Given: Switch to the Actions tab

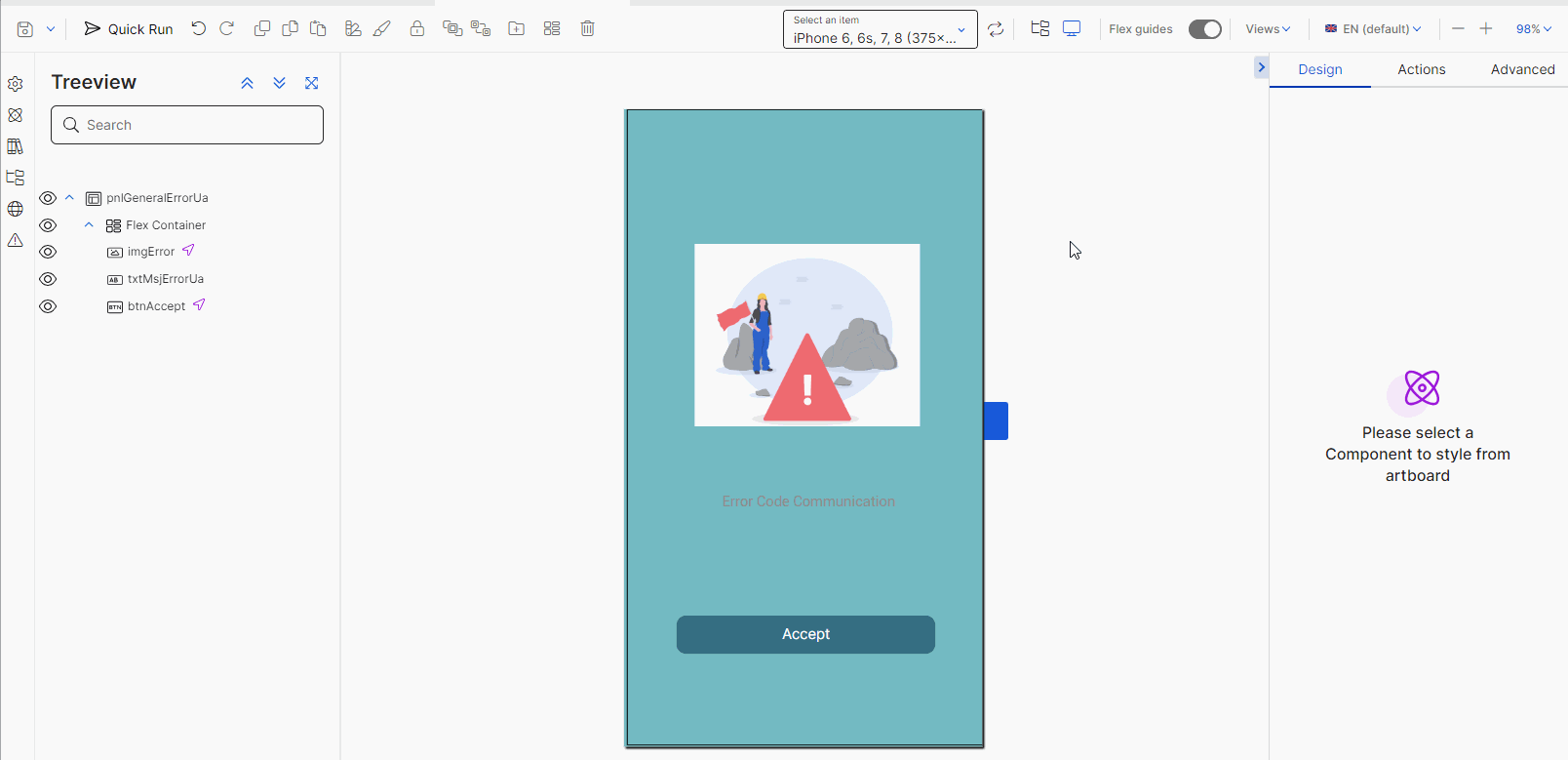Looking at the screenshot, I should click(1421, 69).
